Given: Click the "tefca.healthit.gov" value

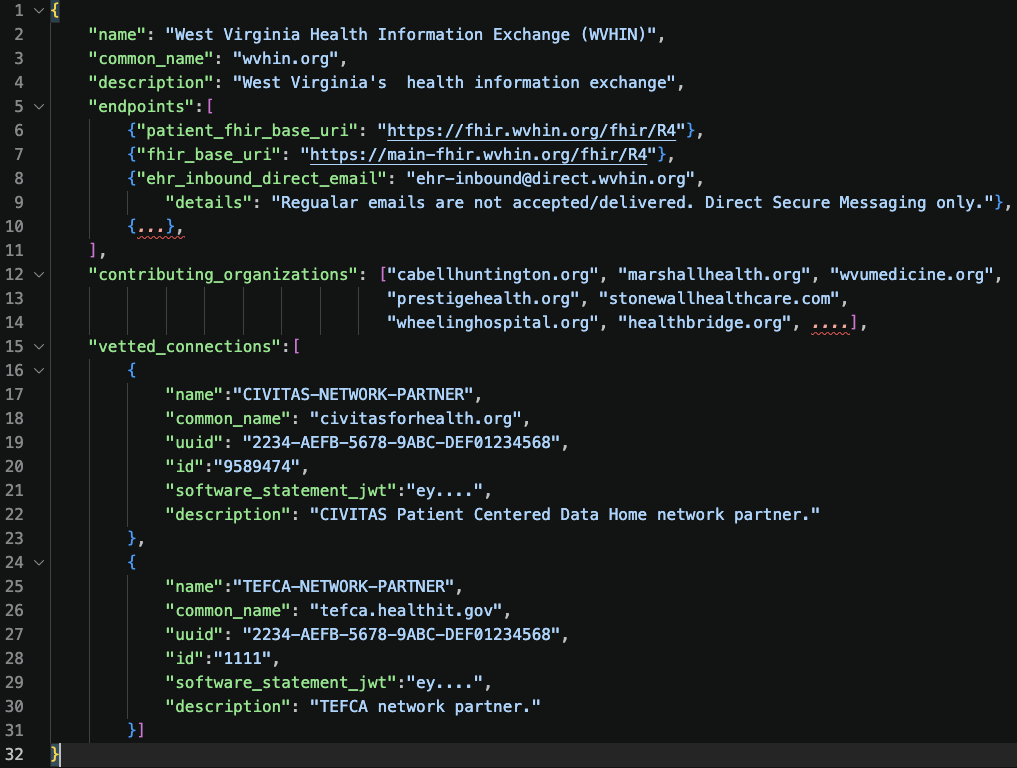Looking at the screenshot, I should 406,610.
